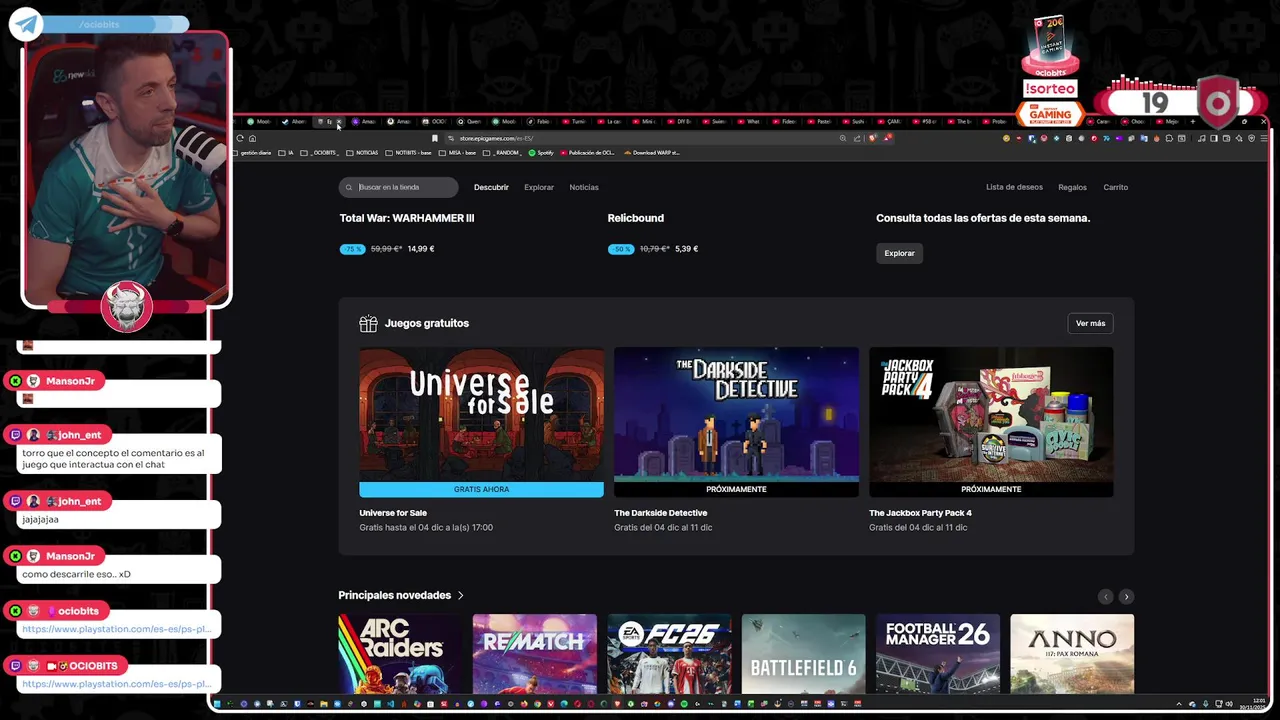Image resolution: width=1280 pixels, height=720 pixels.
Task: Open the extensions puzzle icon in the toolbar
Action: (1169, 138)
